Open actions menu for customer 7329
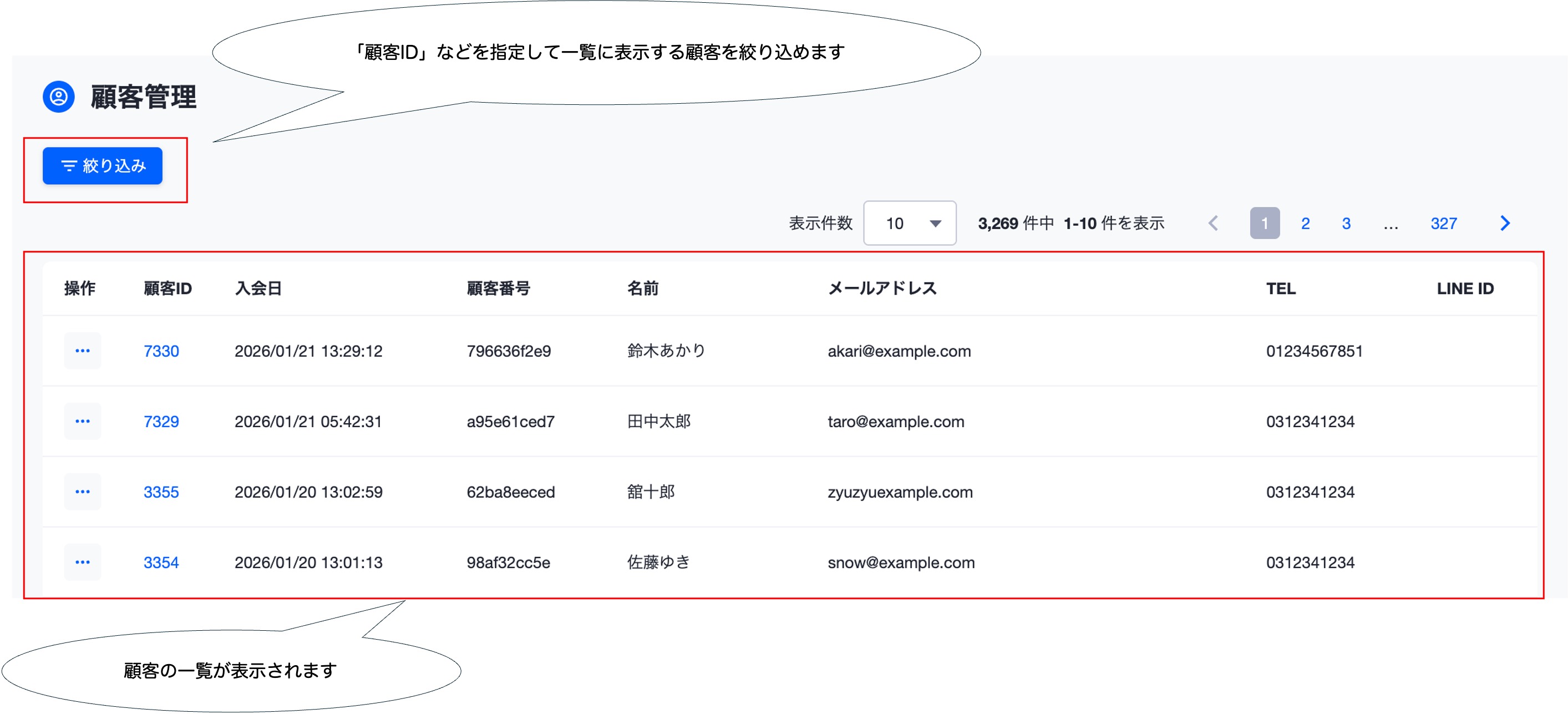The image size is (1568, 714). (x=83, y=421)
